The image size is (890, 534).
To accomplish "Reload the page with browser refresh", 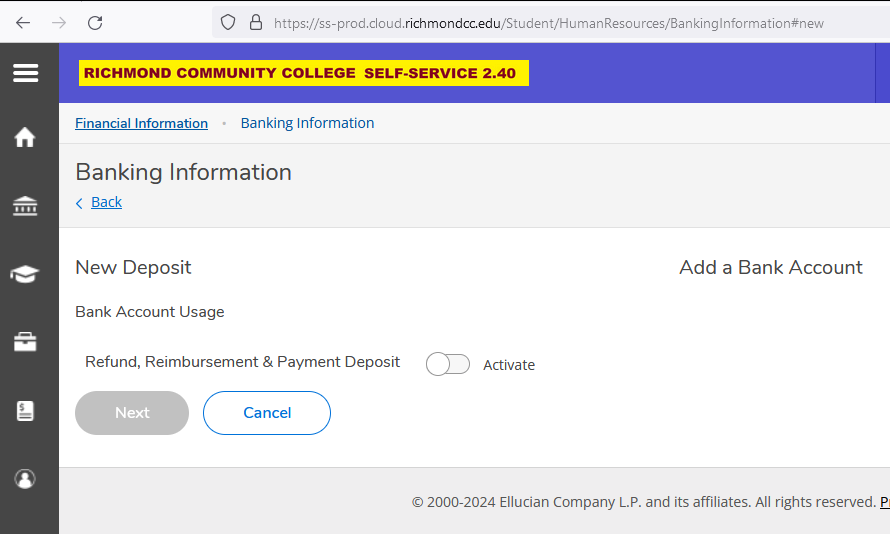I will (95, 22).
